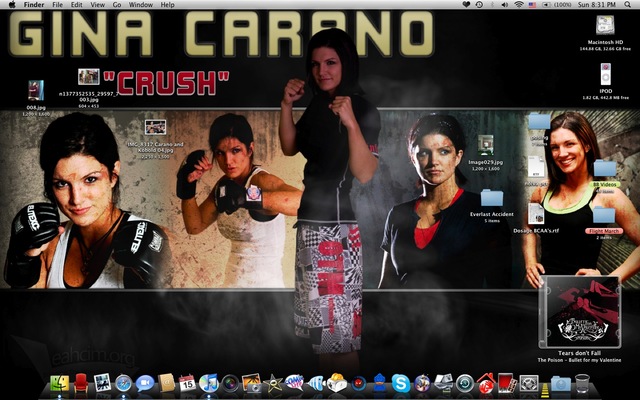This screenshot has height=400, width=640.
Task: Open iCal calendar in the Dock
Action: (187, 383)
